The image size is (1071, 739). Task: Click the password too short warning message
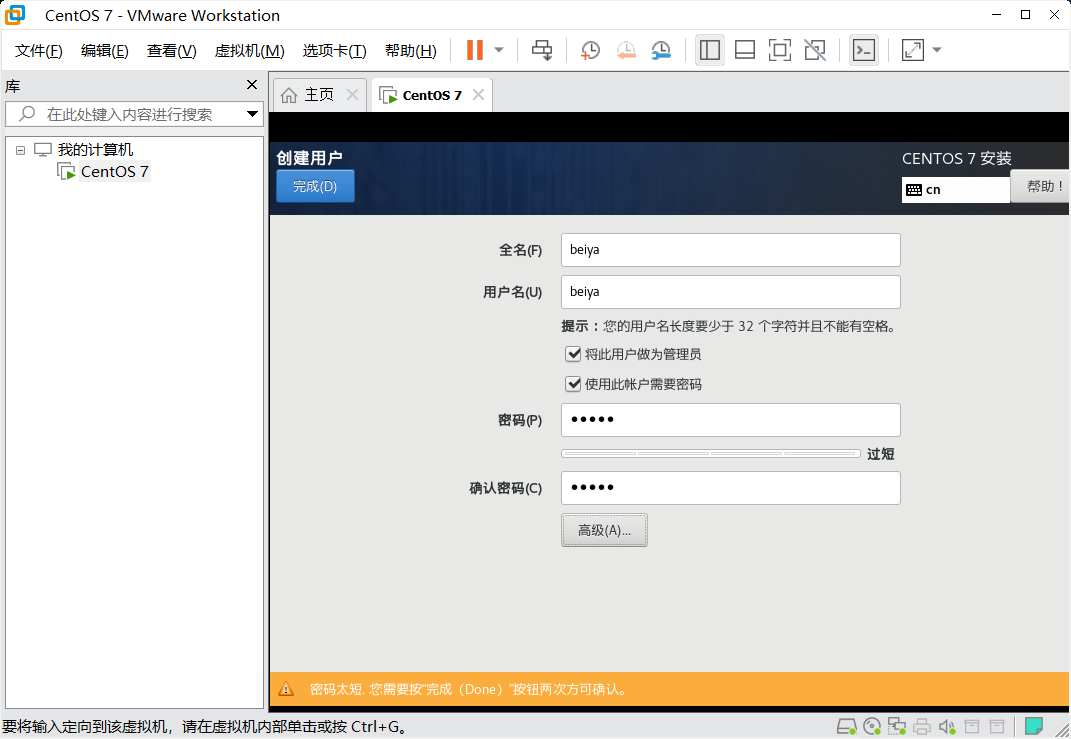(469, 689)
